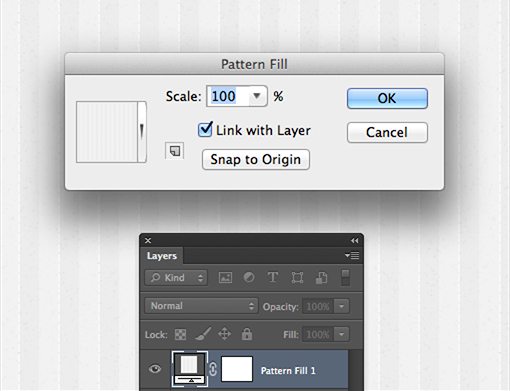Select the Layers panel tab
Image resolution: width=510 pixels, height=391 pixels.
pyautogui.click(x=162, y=256)
